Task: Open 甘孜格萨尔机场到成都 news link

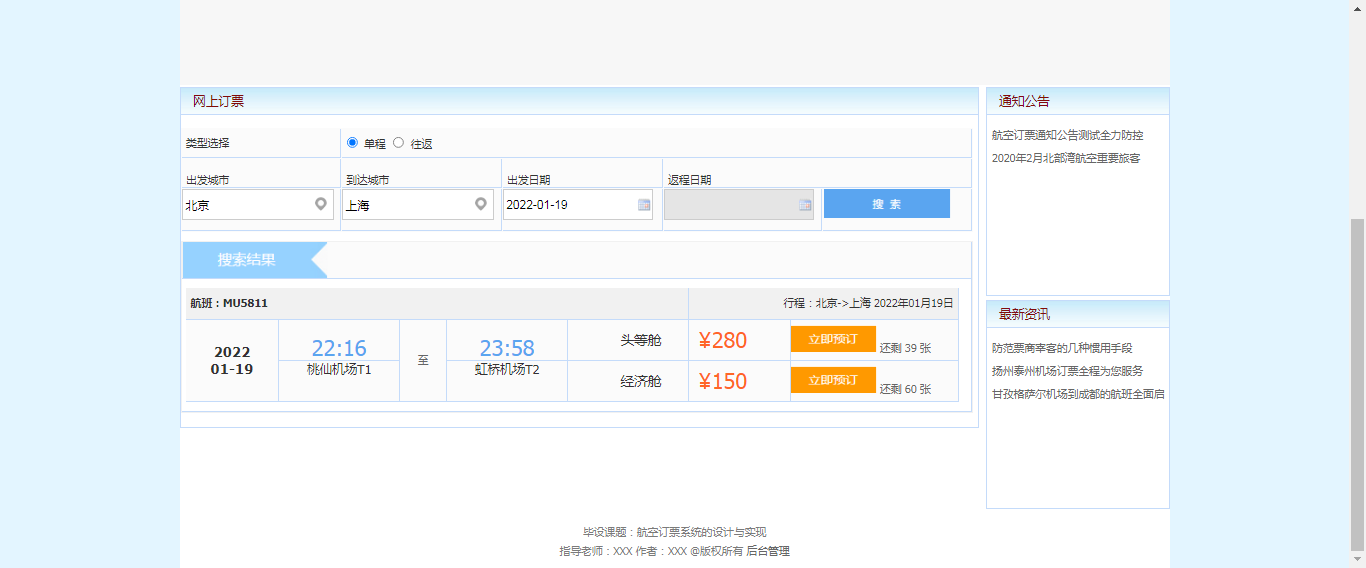Action: pyautogui.click(x=1077, y=394)
